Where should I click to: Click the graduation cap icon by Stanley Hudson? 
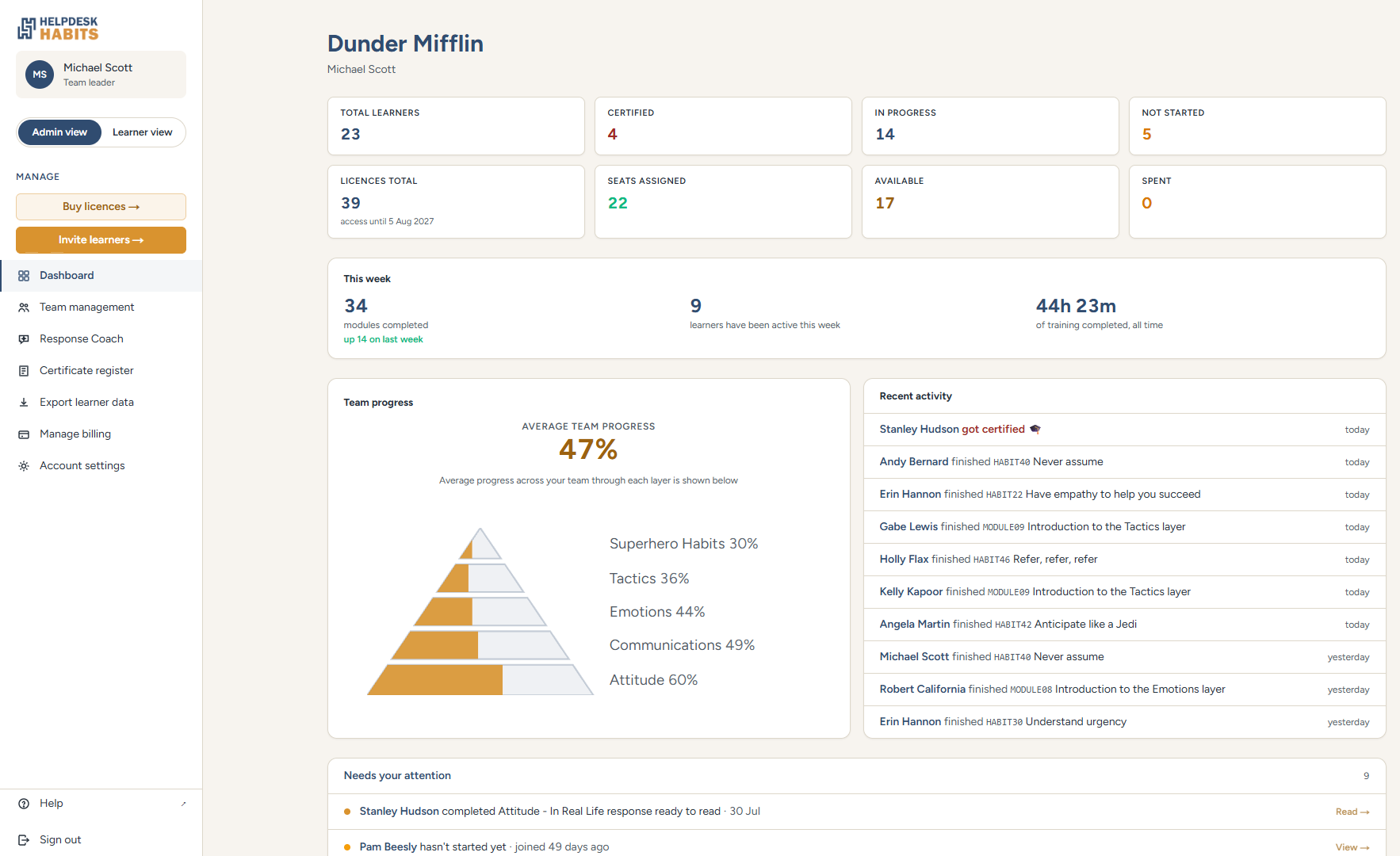point(1035,430)
